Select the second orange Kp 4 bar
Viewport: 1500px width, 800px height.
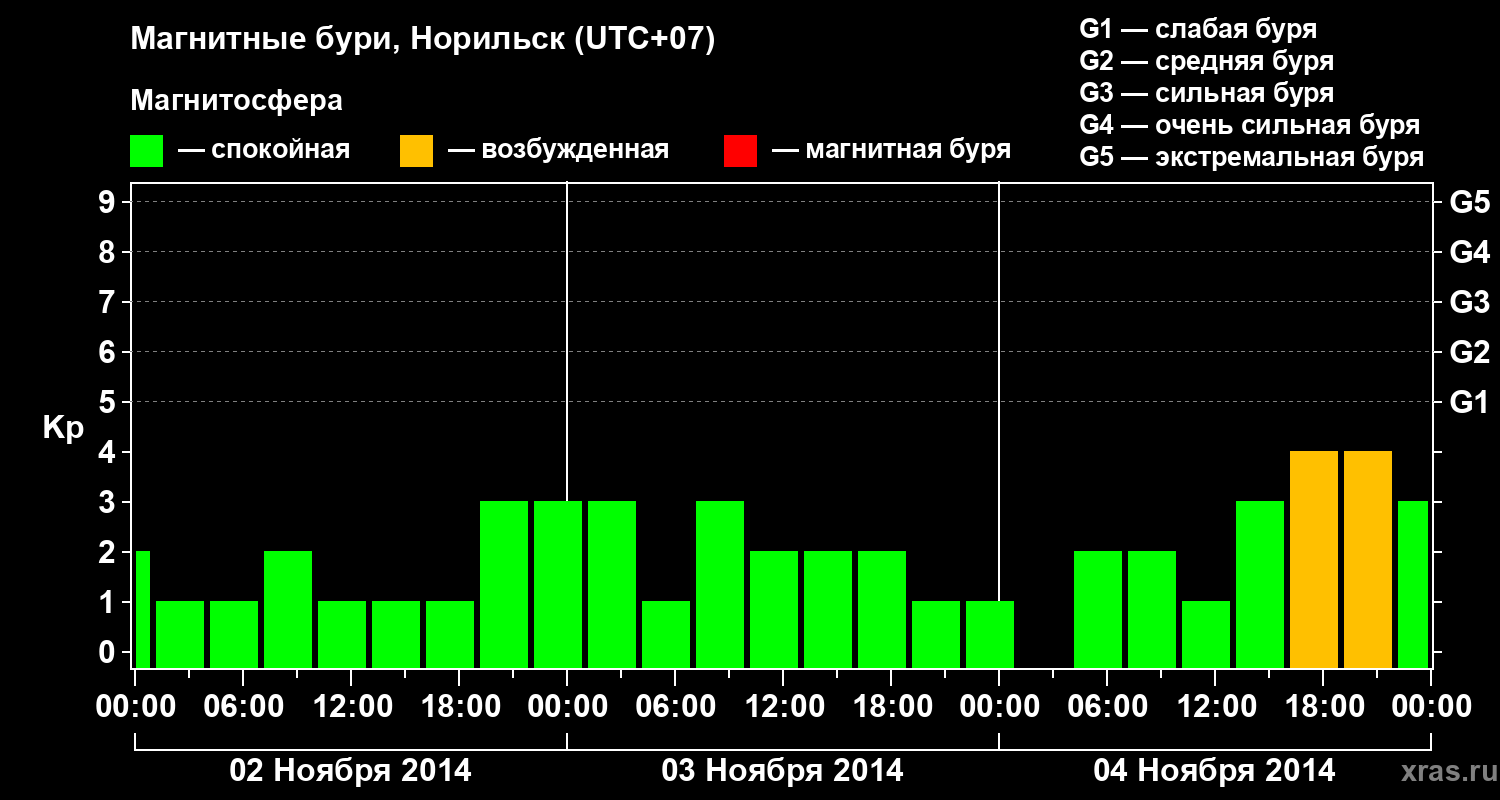(x=1368, y=559)
